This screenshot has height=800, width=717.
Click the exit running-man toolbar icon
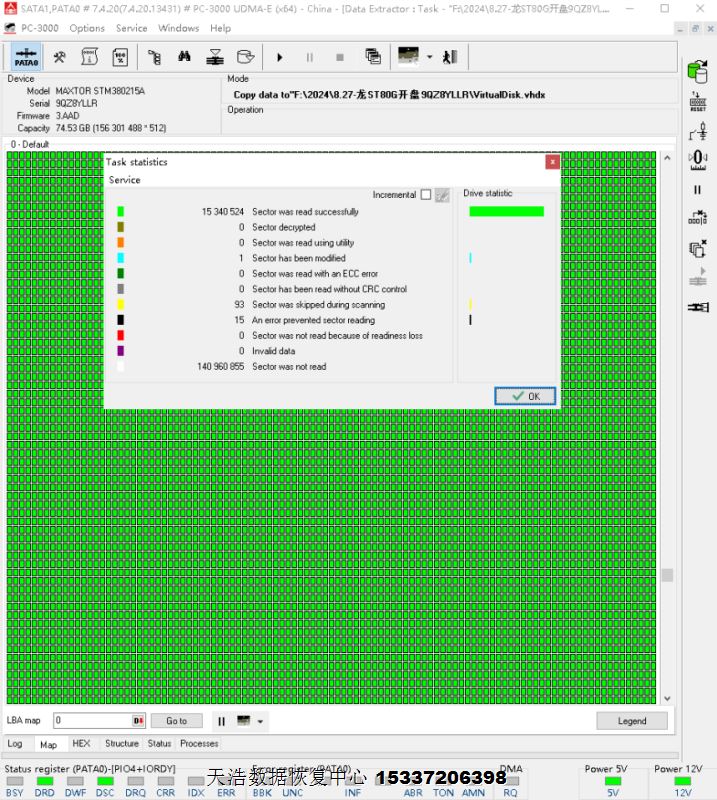tap(450, 57)
